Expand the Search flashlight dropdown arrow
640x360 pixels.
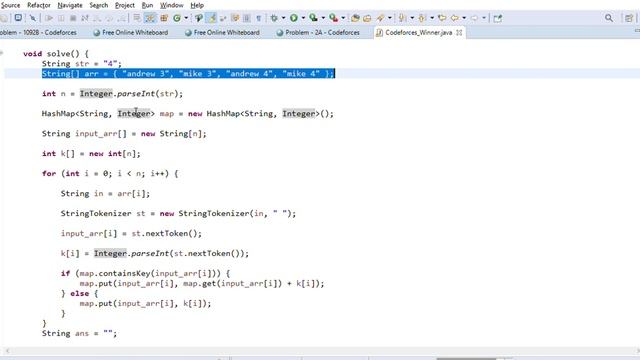click(x=390, y=18)
